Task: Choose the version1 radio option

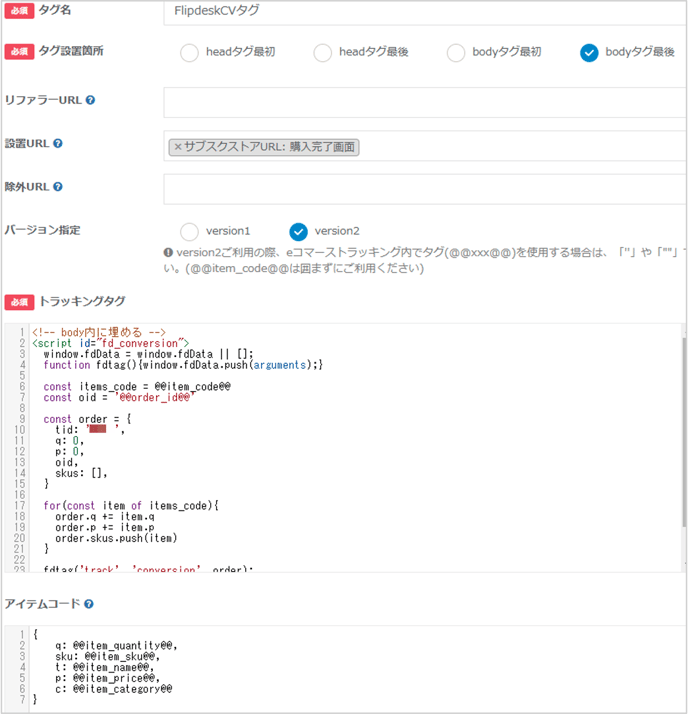Action: point(189,232)
